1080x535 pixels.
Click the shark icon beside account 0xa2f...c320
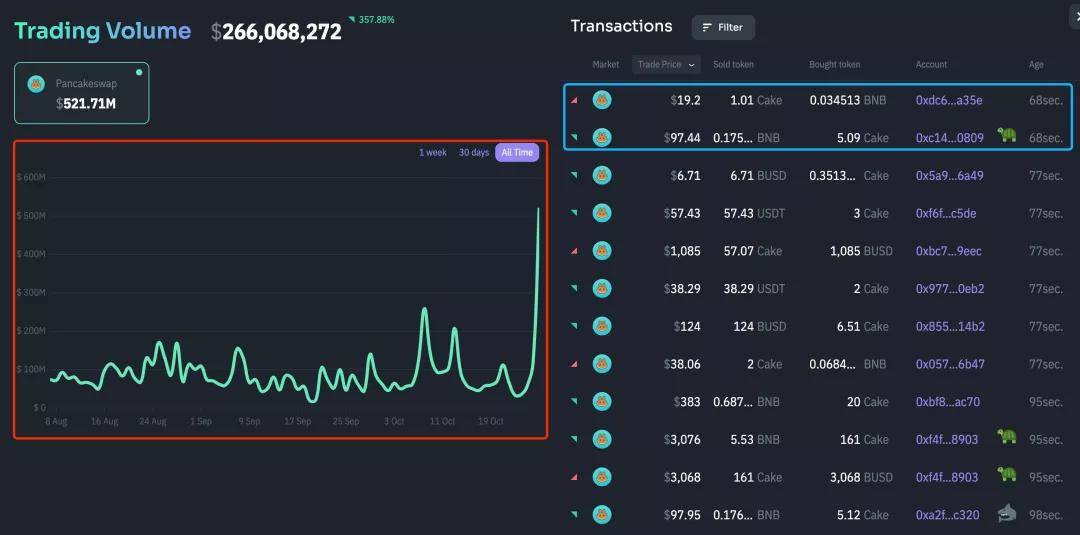coord(1007,515)
